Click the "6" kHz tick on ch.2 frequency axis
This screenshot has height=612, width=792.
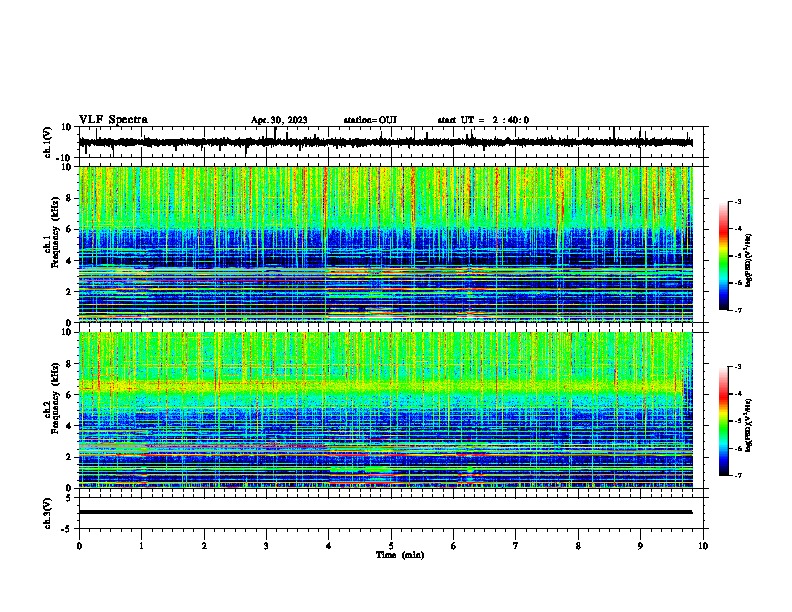tap(70, 394)
